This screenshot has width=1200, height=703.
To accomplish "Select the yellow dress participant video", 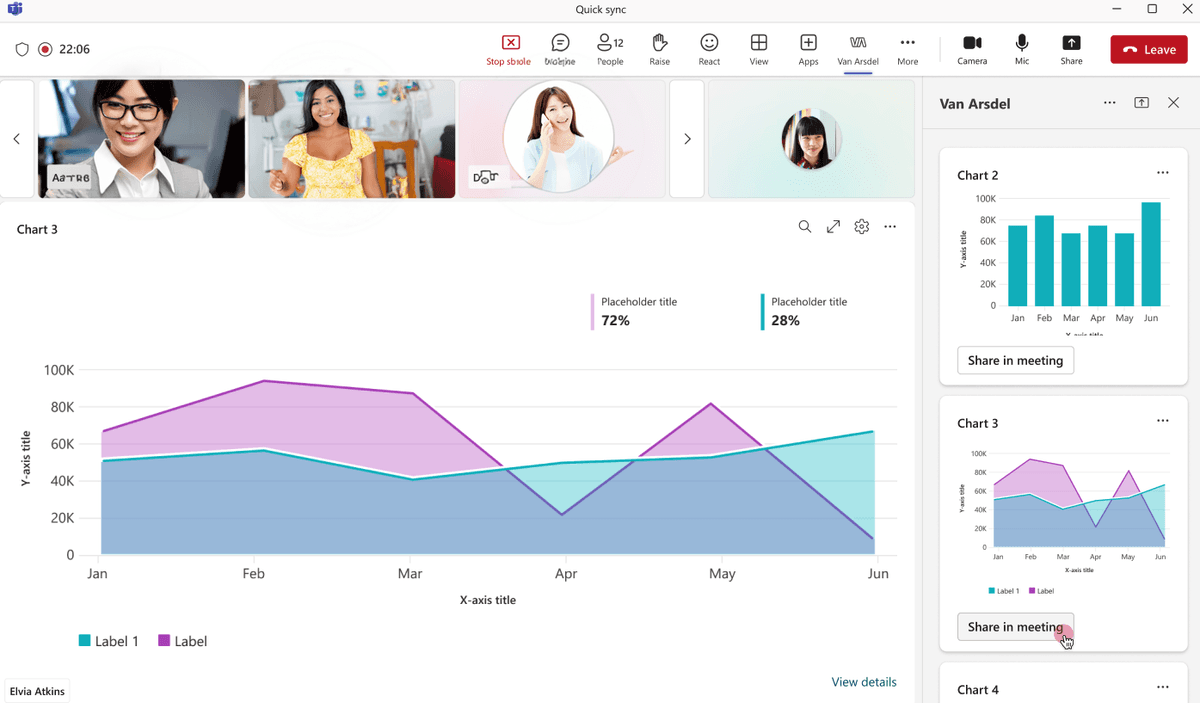I will [352, 139].
